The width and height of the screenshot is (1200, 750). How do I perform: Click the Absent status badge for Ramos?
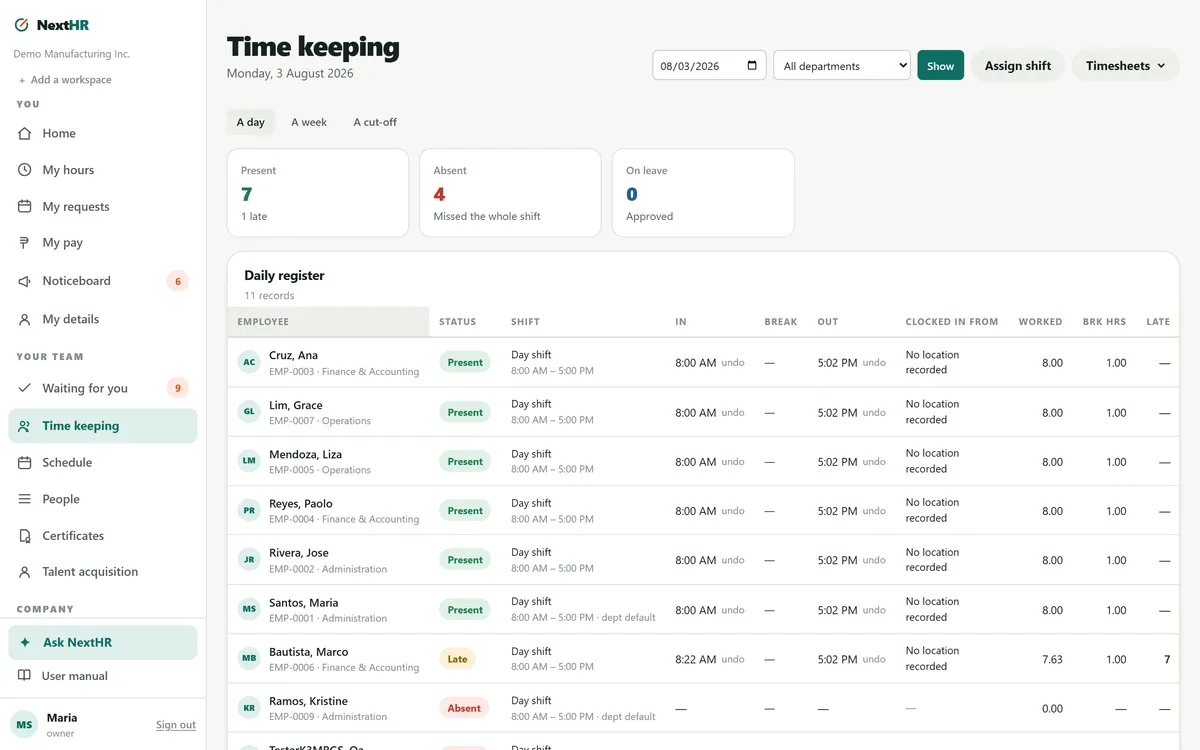click(x=464, y=708)
